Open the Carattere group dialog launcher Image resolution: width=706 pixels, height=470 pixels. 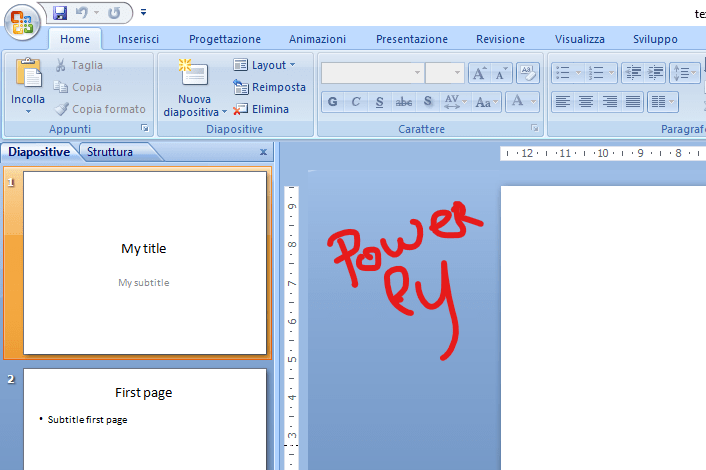pos(534,128)
